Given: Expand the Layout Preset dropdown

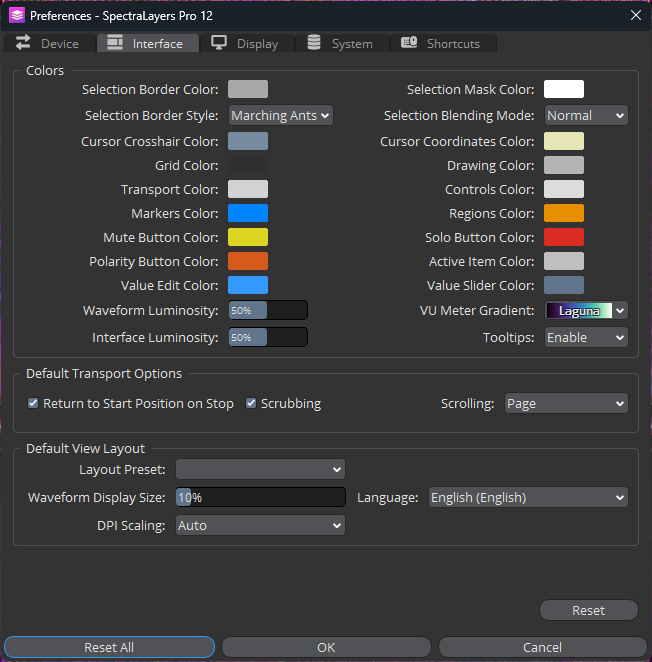Looking at the screenshot, I should tap(261, 469).
